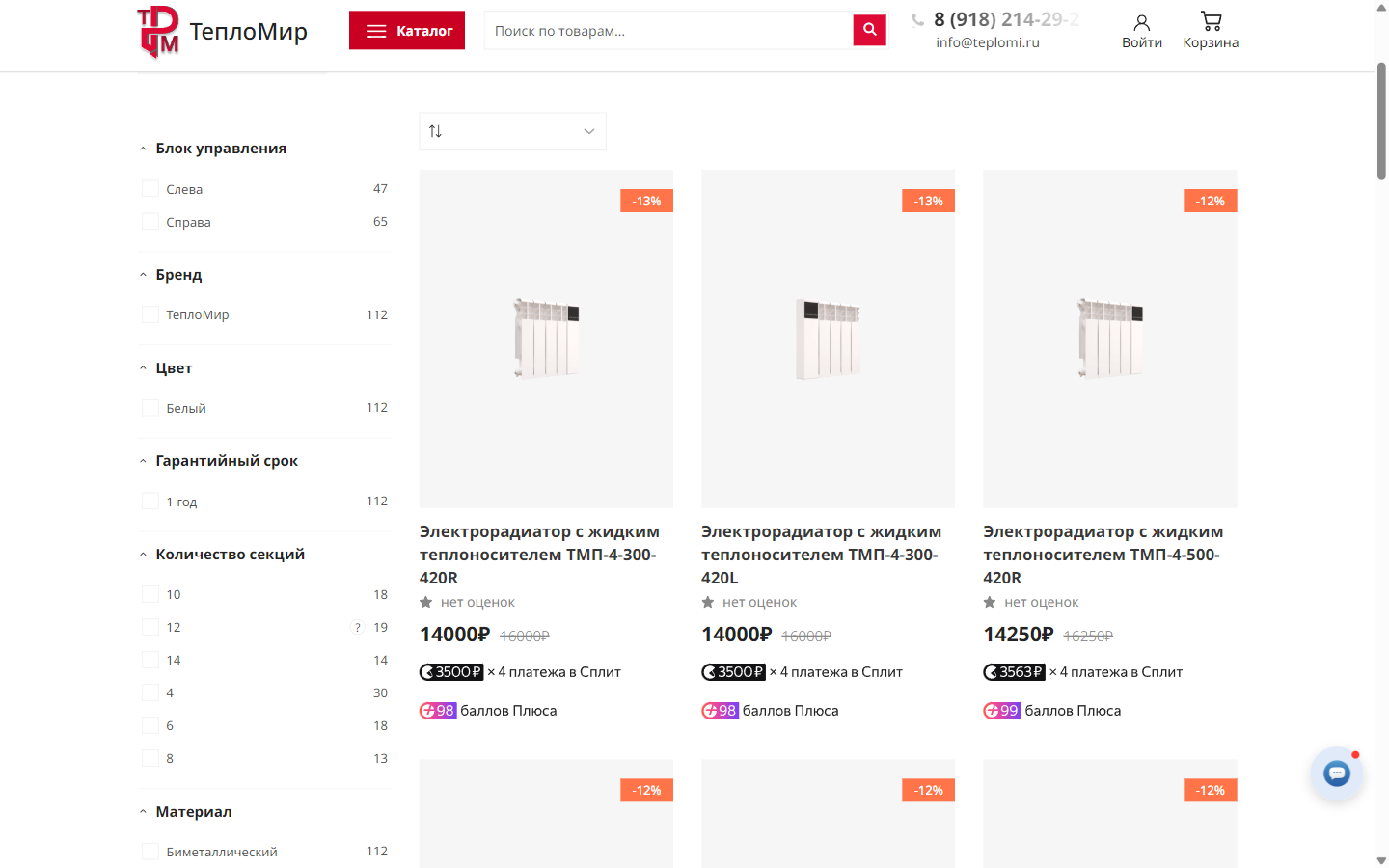Click the -12% discount badge on ТМП-4-500-420R
Screen dimensions: 1389x868
point(1211,201)
